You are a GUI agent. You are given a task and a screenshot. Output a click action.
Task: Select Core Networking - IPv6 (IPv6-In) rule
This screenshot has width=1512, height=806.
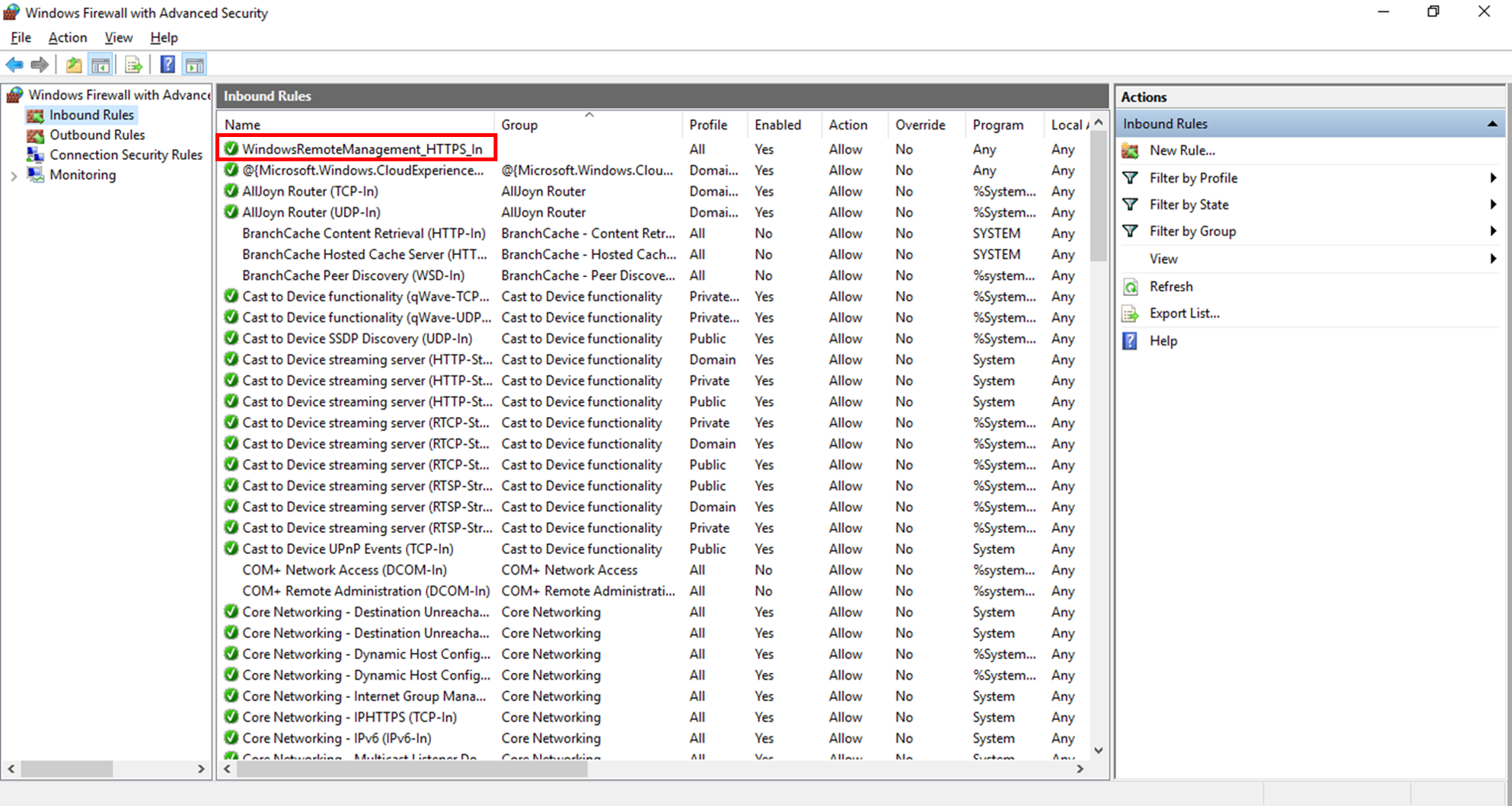[x=337, y=738]
